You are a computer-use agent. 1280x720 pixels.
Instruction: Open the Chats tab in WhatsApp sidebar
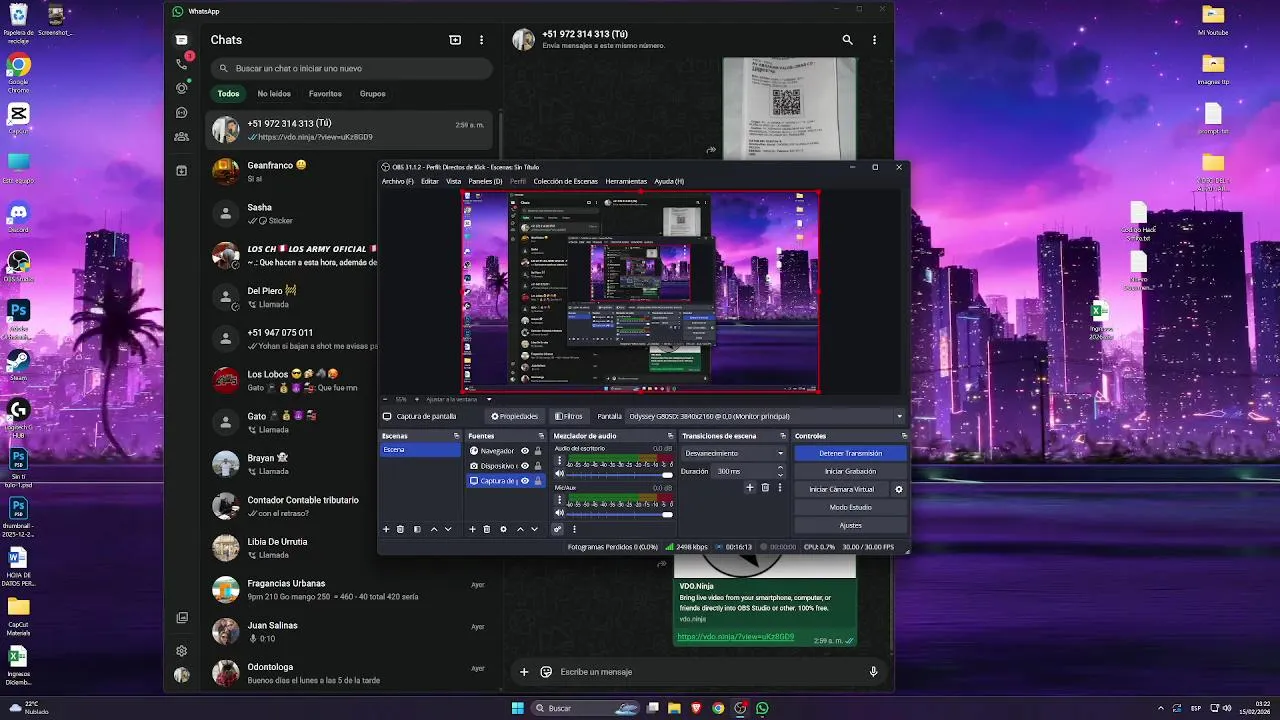pos(181,40)
